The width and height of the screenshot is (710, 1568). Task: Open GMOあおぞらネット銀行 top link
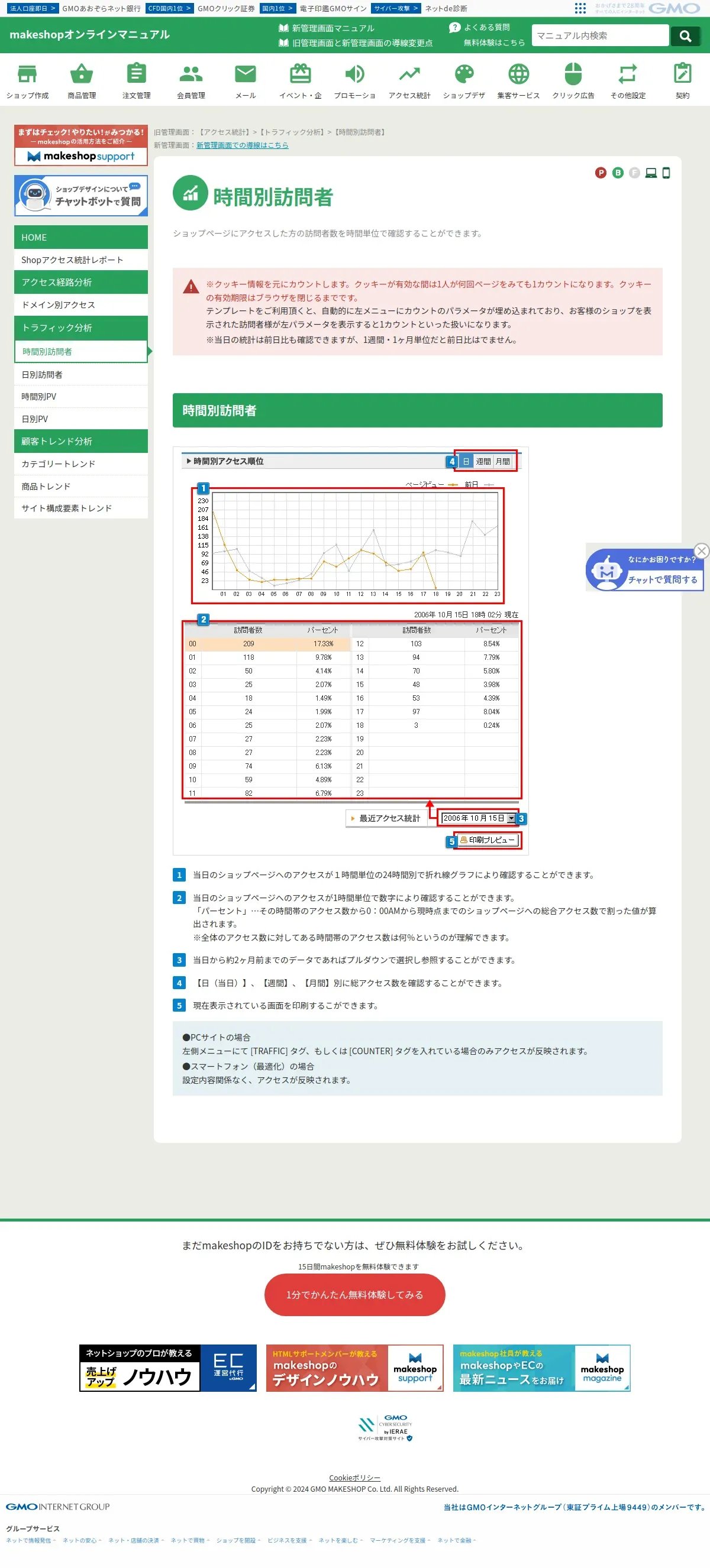(101, 8)
